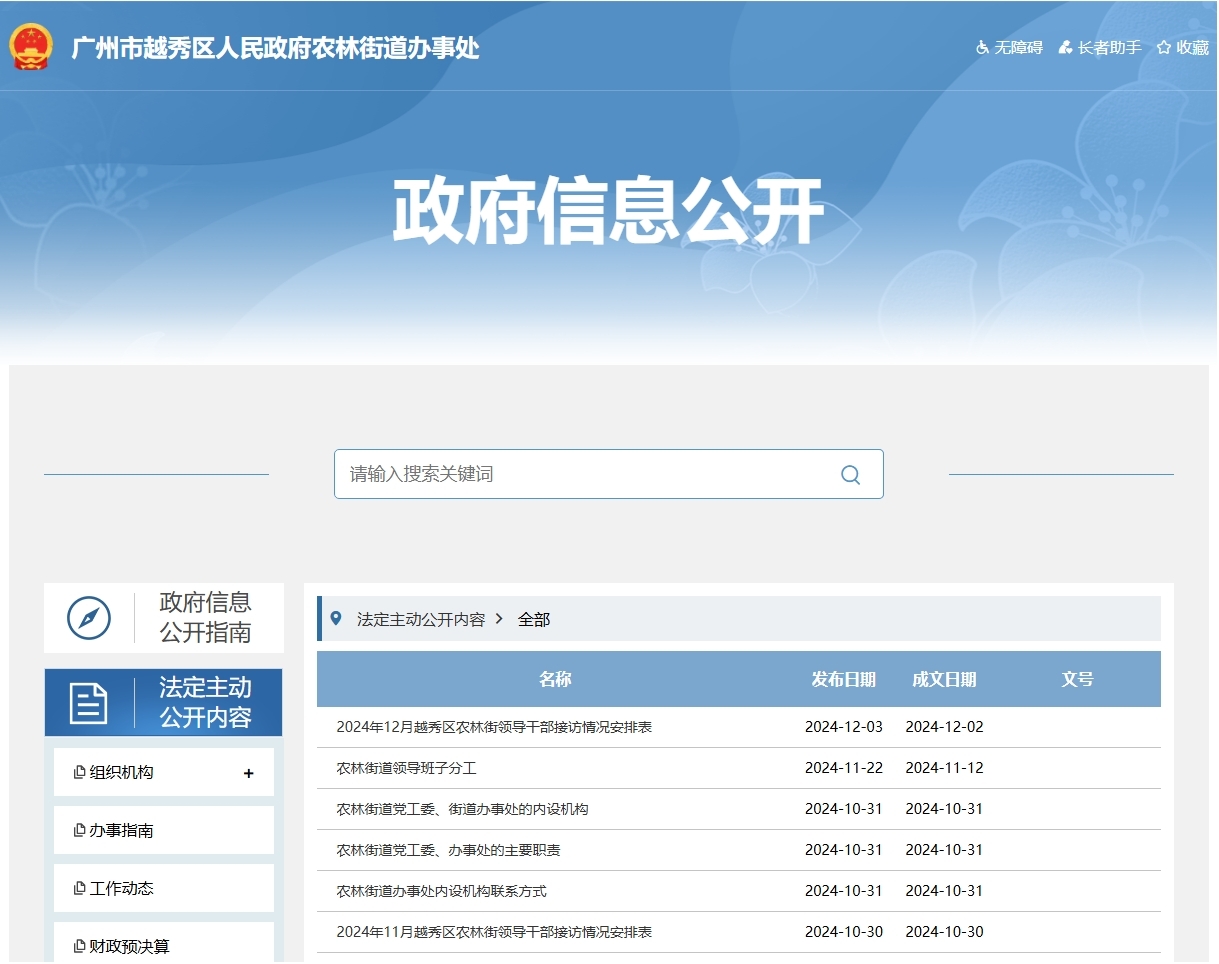The image size is (1219, 964).
Task: Click the magnifier search icon
Action: pos(851,475)
